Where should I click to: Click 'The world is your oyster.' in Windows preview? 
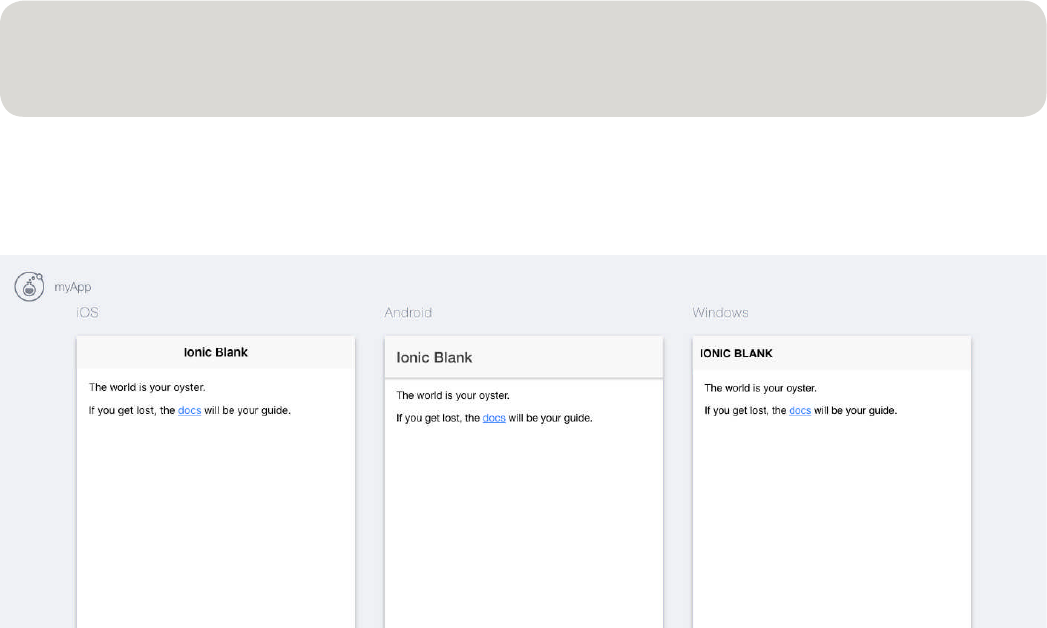[x=760, y=388]
